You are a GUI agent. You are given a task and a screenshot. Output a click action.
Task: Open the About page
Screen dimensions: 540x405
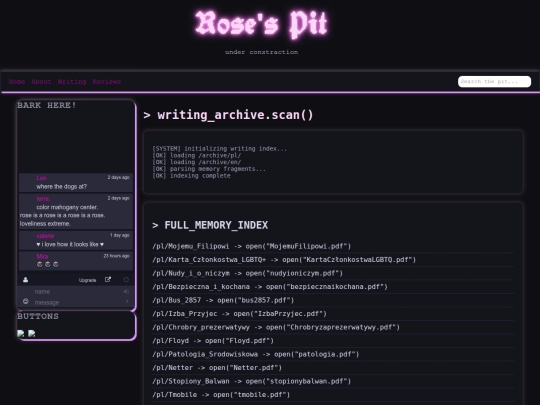41,82
